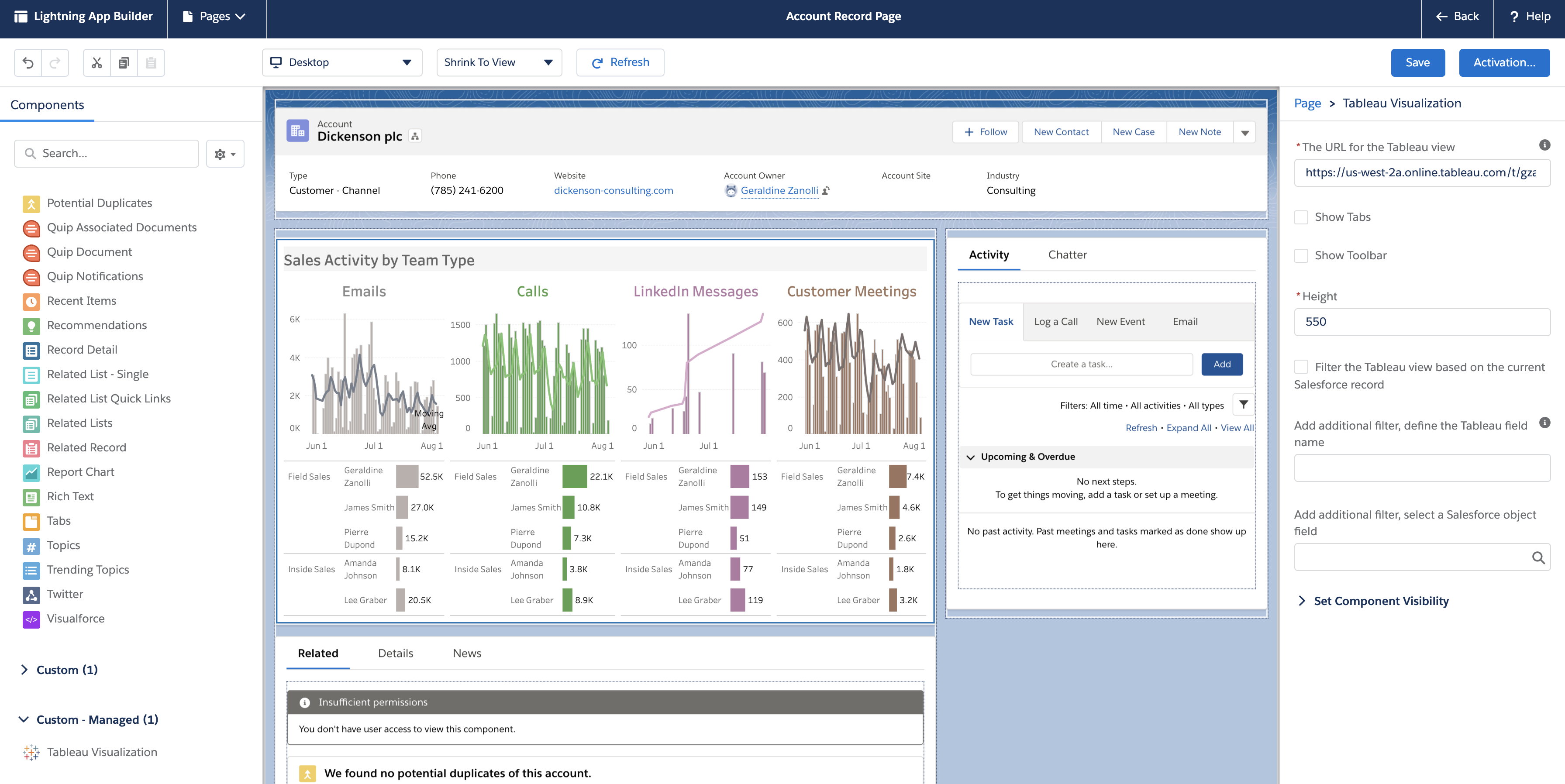Enable Show Toolbar checkbox

tap(1301, 255)
